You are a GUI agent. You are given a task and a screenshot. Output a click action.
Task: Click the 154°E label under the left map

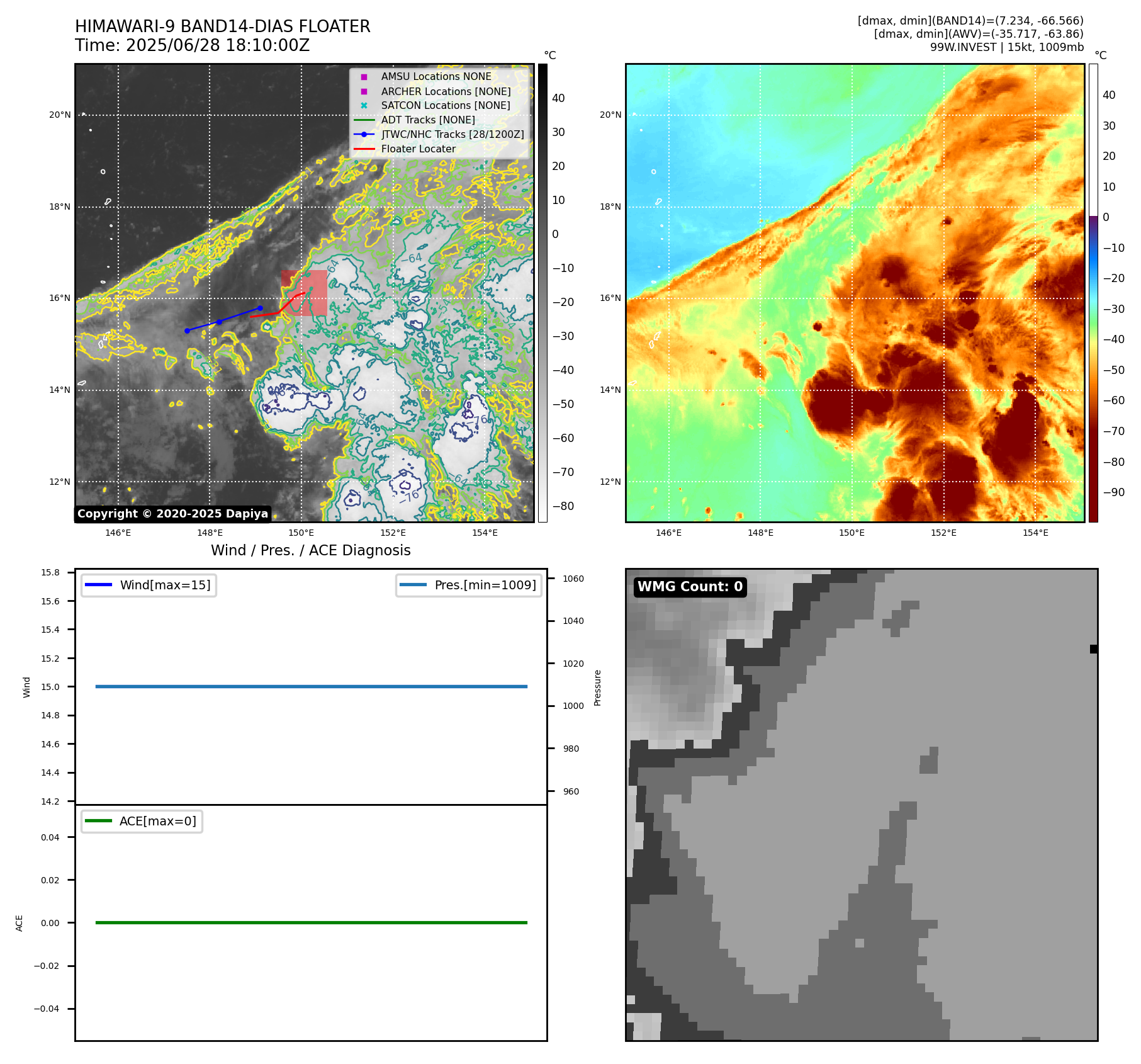[485, 533]
